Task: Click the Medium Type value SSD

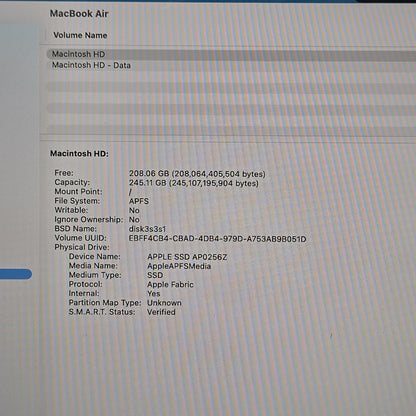Action: tap(155, 275)
